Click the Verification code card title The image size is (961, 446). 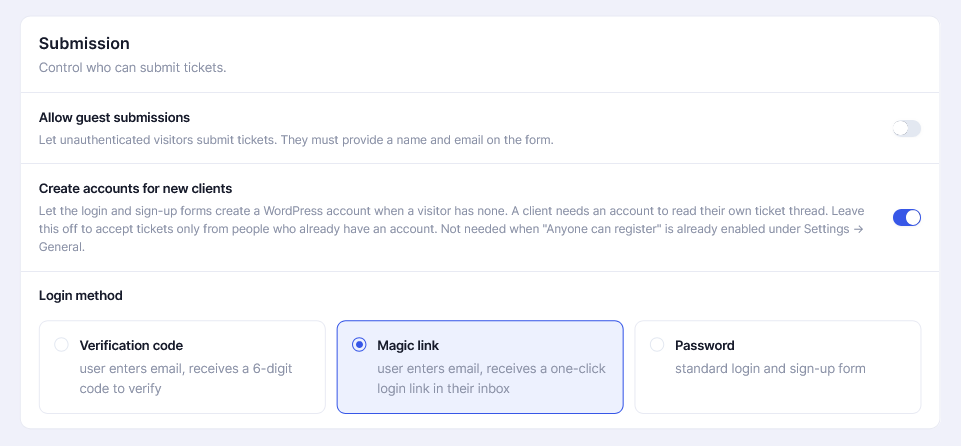coord(131,346)
